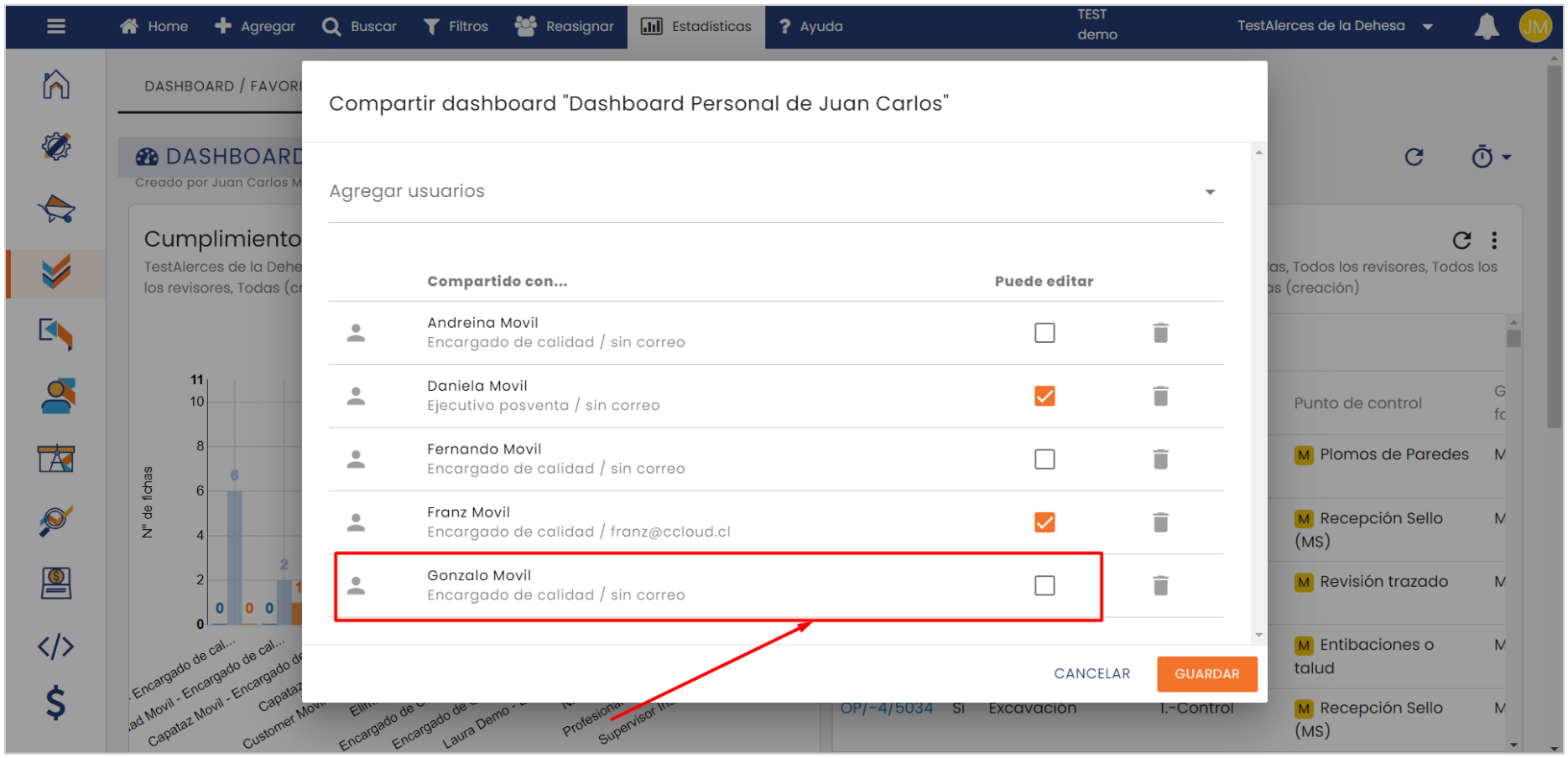
Task: Remove Daniela Movil using trash icon
Action: [1160, 396]
